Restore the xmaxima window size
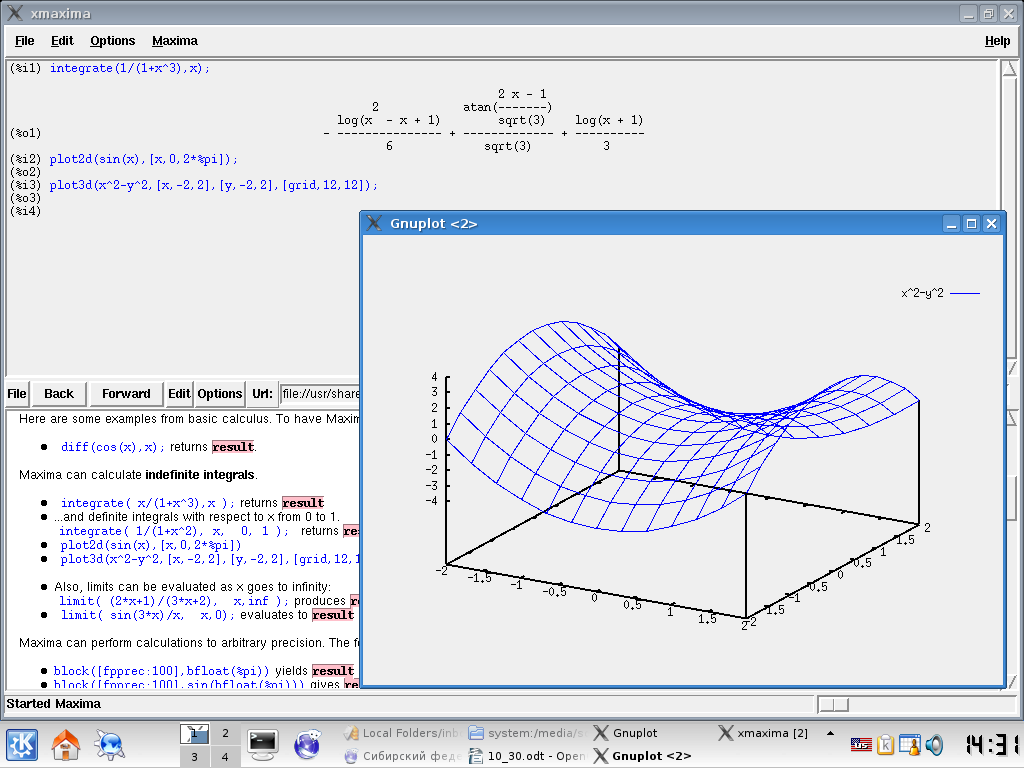 (x=989, y=14)
